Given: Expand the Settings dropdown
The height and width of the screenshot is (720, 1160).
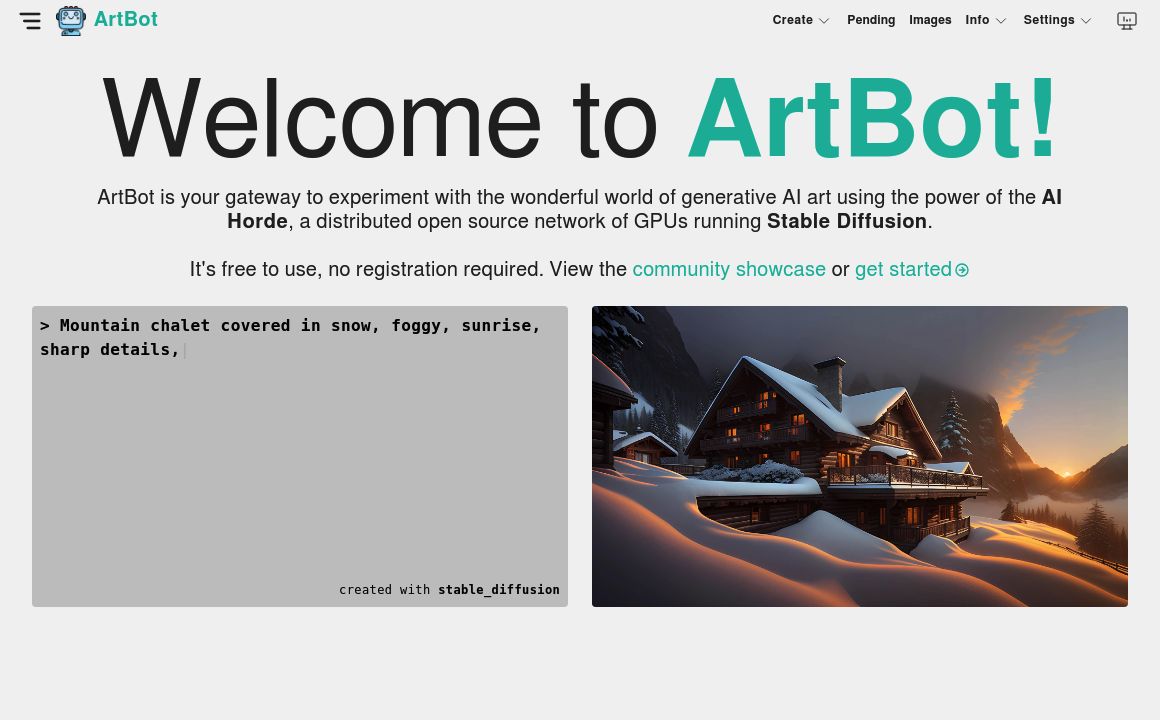Looking at the screenshot, I should 1057,20.
